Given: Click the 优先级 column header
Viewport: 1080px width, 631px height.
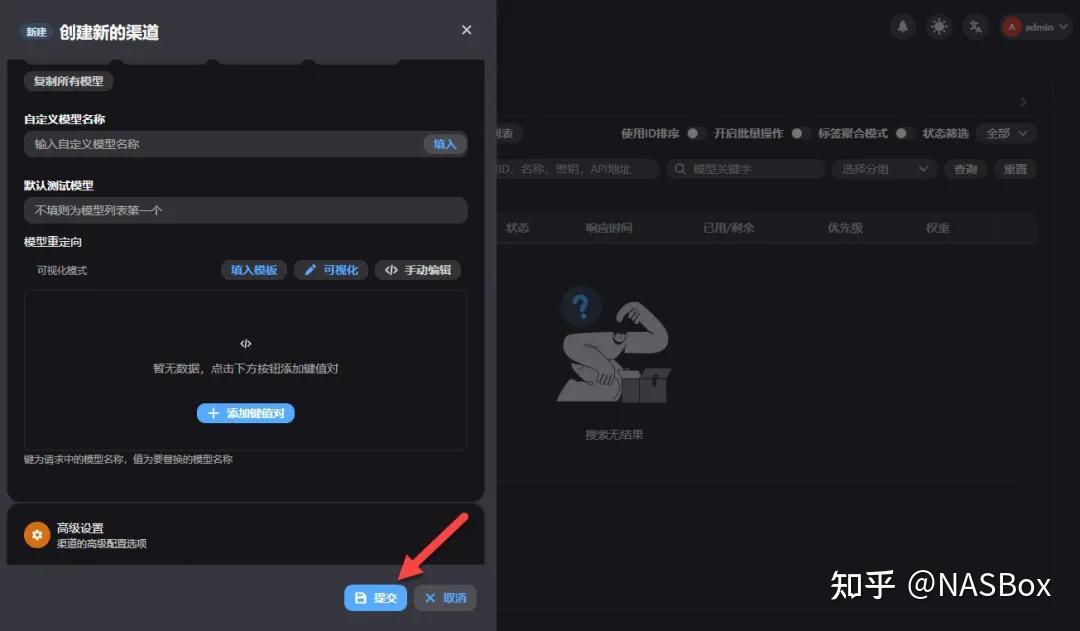Looking at the screenshot, I should (845, 228).
